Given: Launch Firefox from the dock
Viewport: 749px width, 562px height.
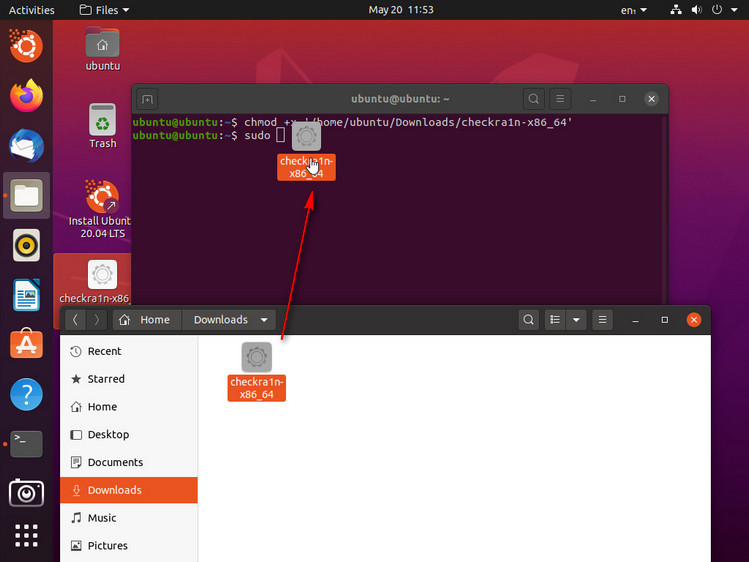Looking at the screenshot, I should 27,96.
